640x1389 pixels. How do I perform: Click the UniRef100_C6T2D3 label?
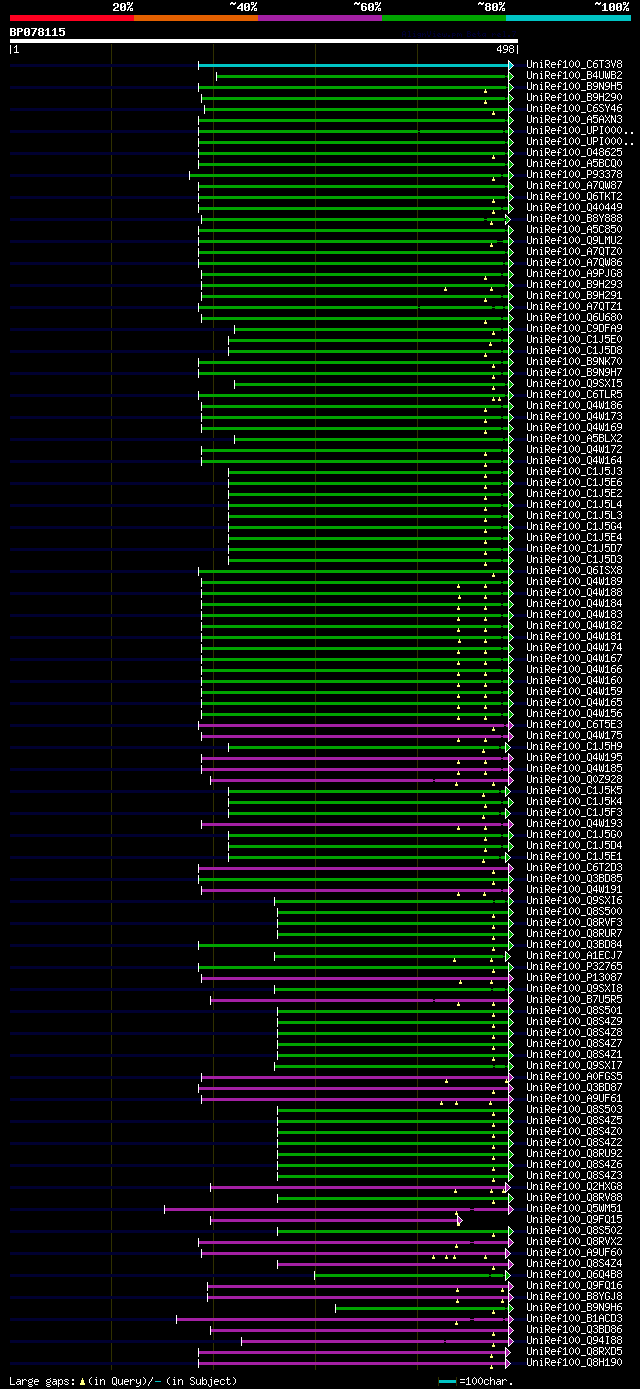tap(574, 867)
